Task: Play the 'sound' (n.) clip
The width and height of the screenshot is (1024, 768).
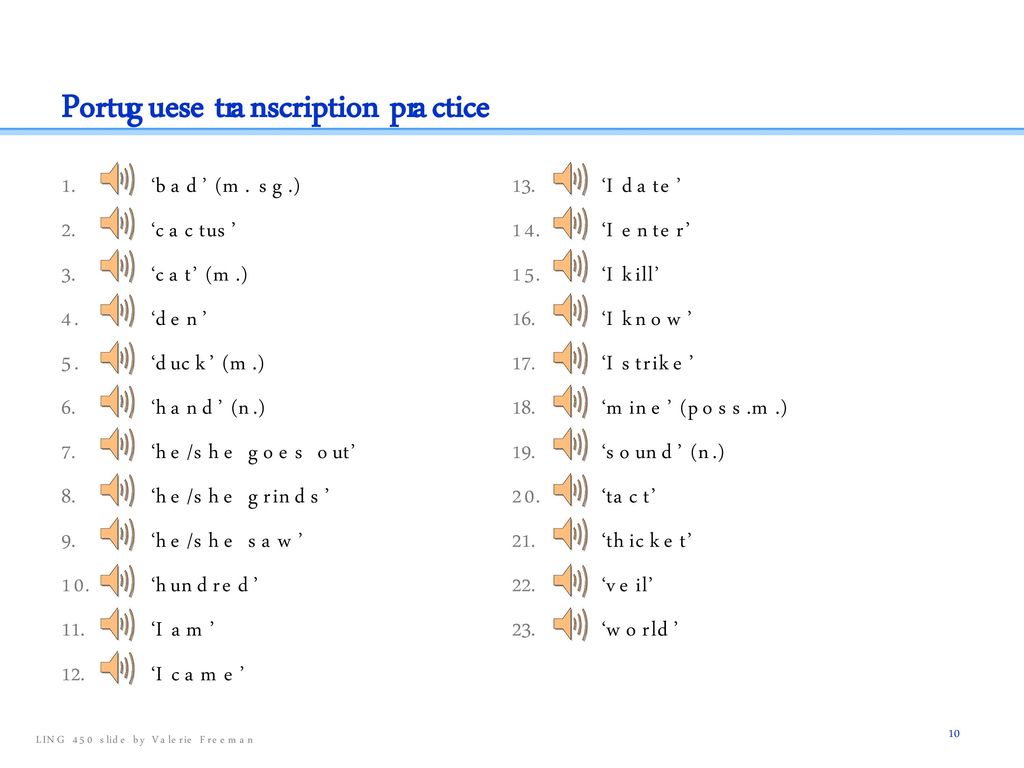Action: coord(571,444)
